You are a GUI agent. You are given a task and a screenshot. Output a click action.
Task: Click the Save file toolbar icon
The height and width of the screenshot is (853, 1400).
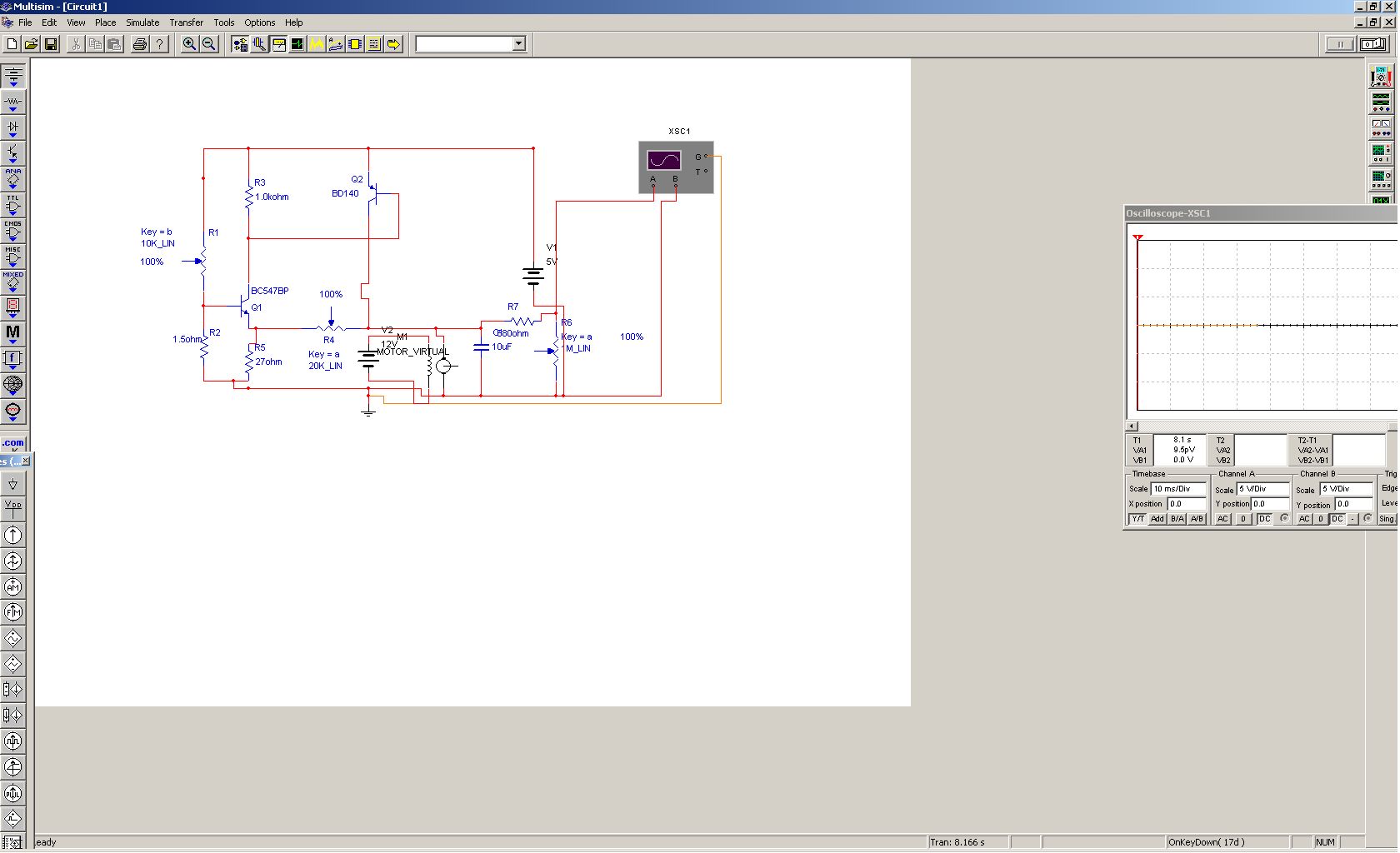(51, 44)
